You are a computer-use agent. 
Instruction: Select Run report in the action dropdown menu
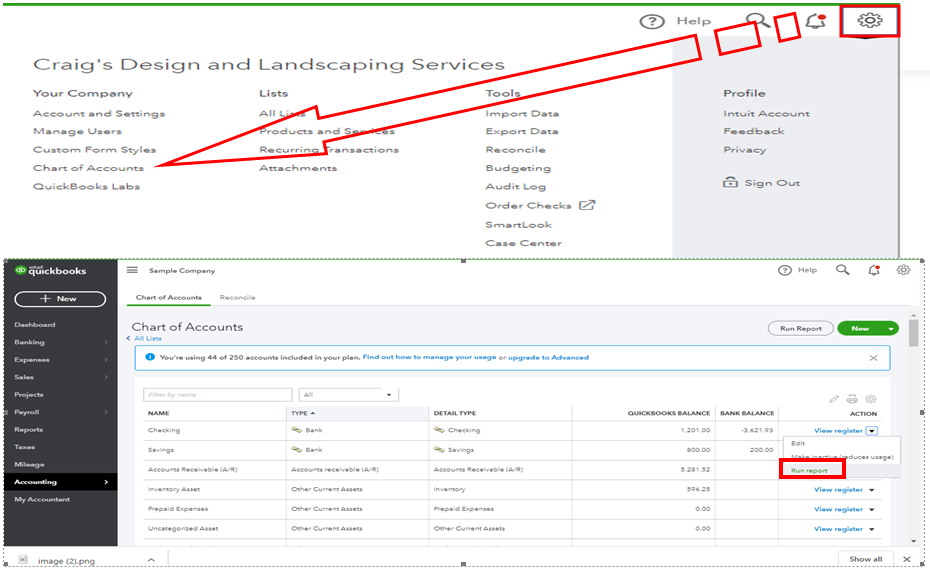click(x=809, y=471)
